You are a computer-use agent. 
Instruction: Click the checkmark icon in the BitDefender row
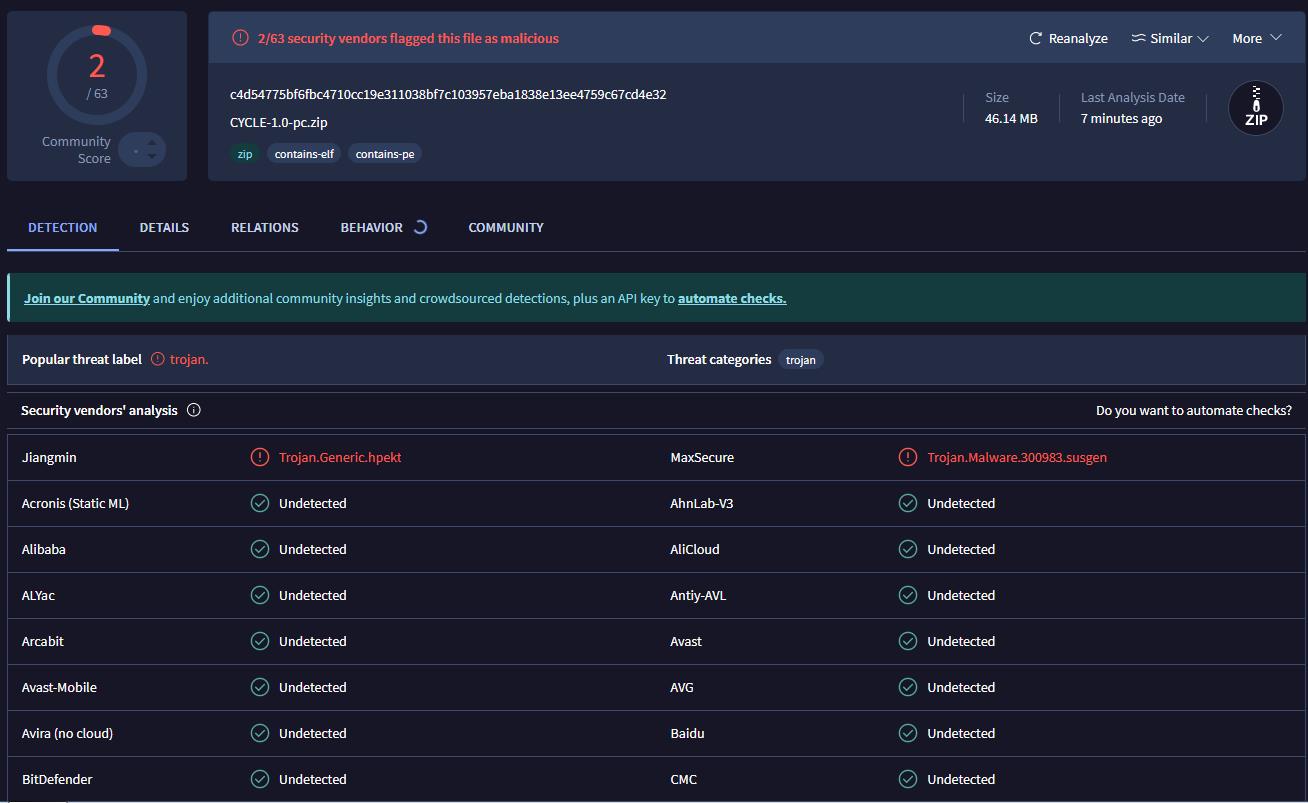point(260,779)
